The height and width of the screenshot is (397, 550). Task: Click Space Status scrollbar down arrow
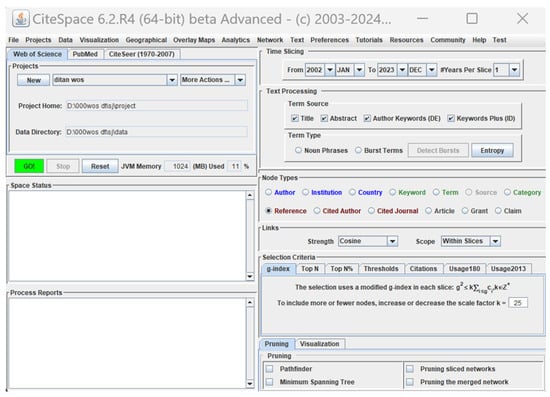click(x=250, y=276)
